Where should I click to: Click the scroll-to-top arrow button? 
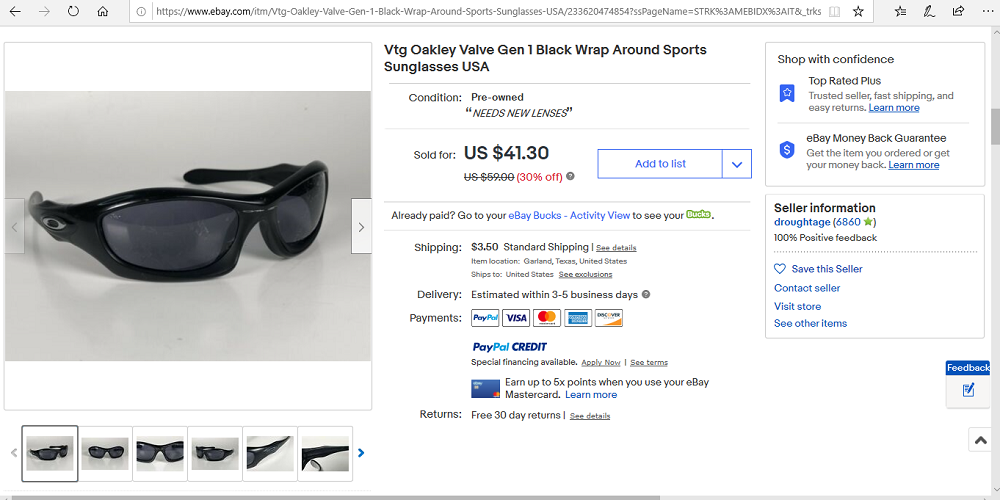click(979, 440)
